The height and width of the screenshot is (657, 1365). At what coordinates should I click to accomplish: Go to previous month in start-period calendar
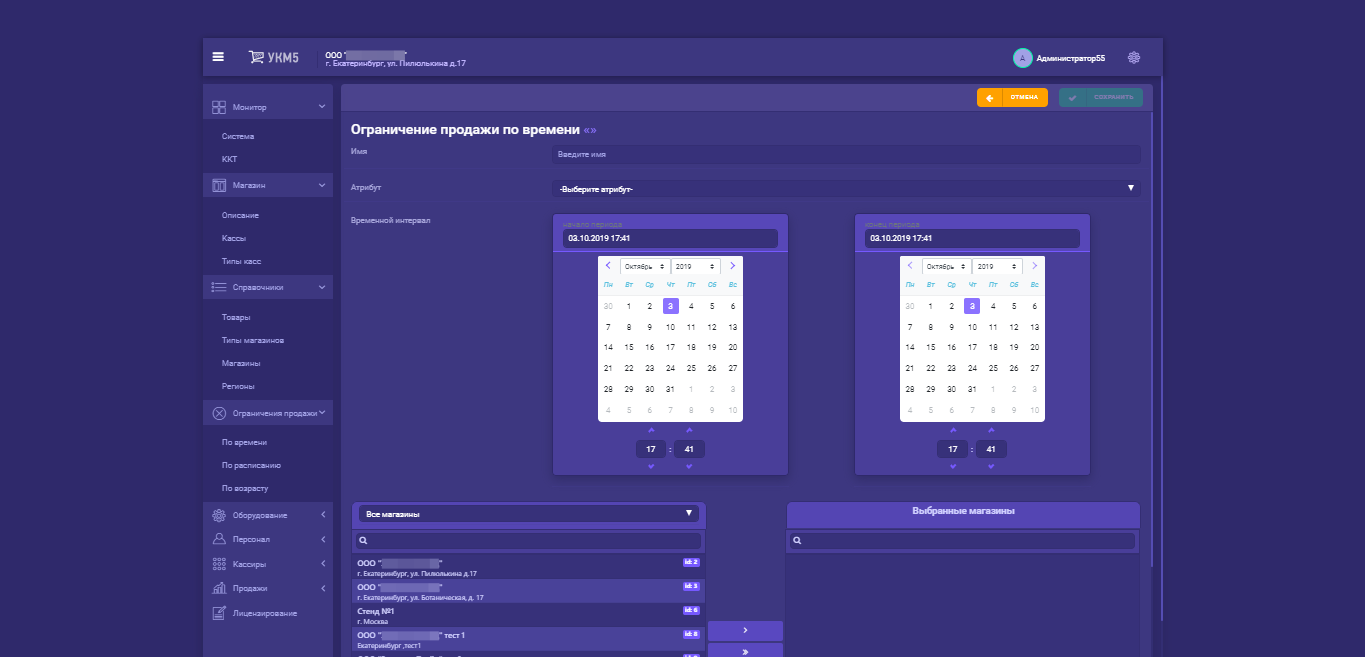(x=608, y=266)
